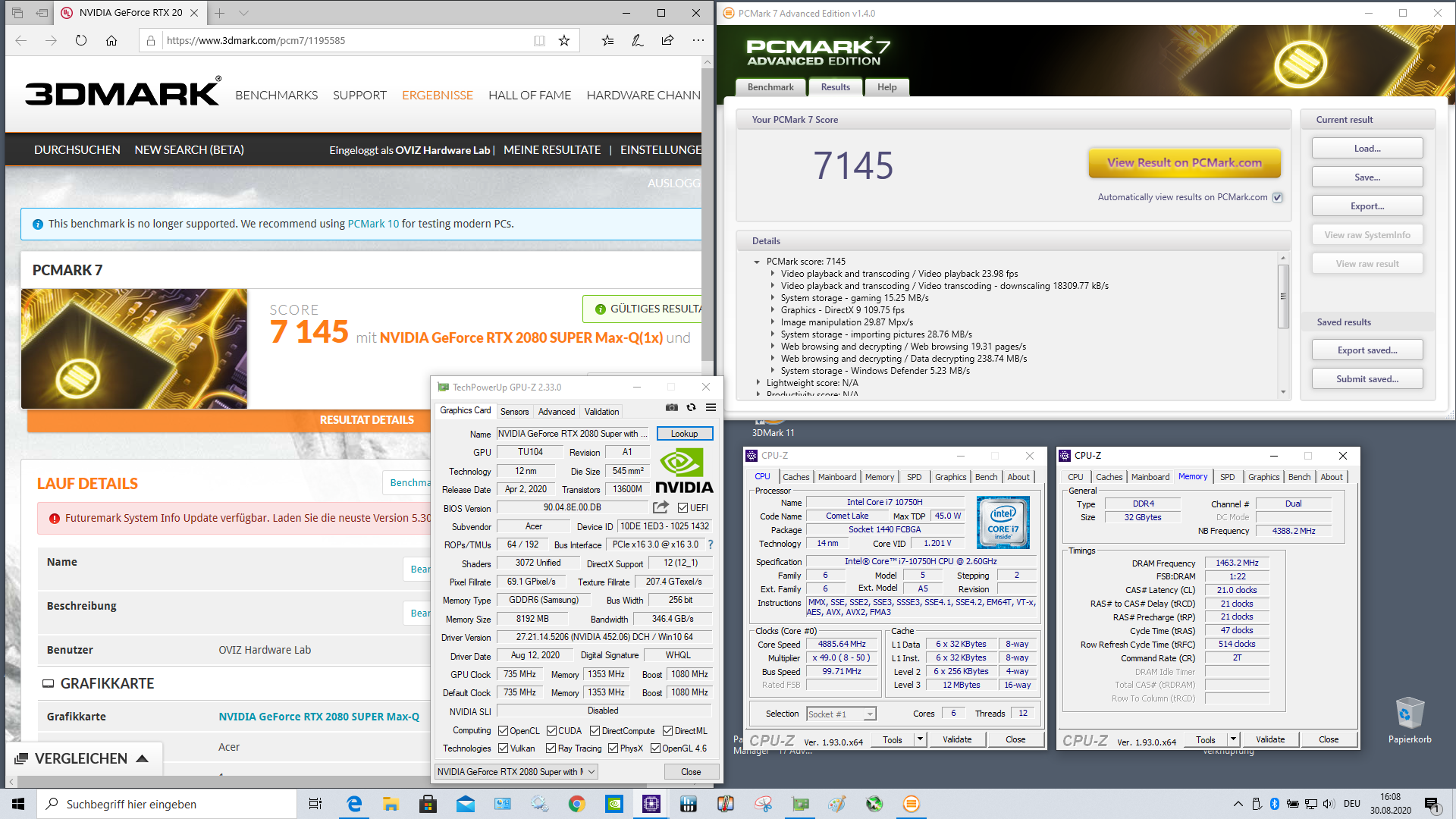Open Microsoft Store from taskbar

[428, 804]
